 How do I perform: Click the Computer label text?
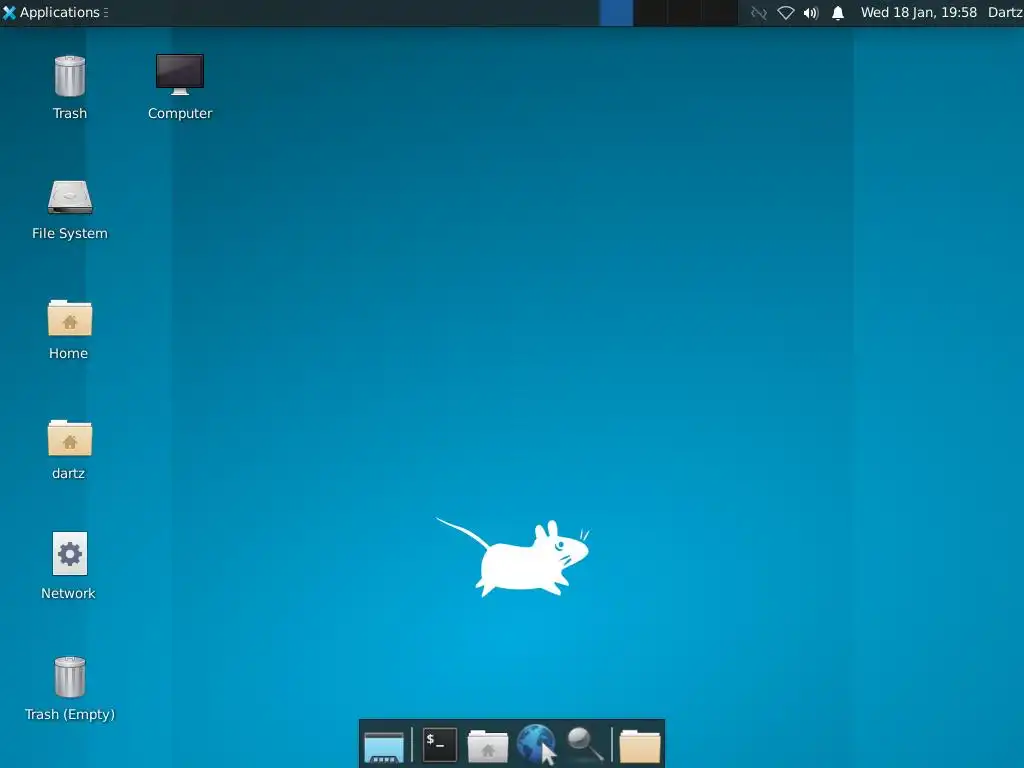(x=180, y=114)
